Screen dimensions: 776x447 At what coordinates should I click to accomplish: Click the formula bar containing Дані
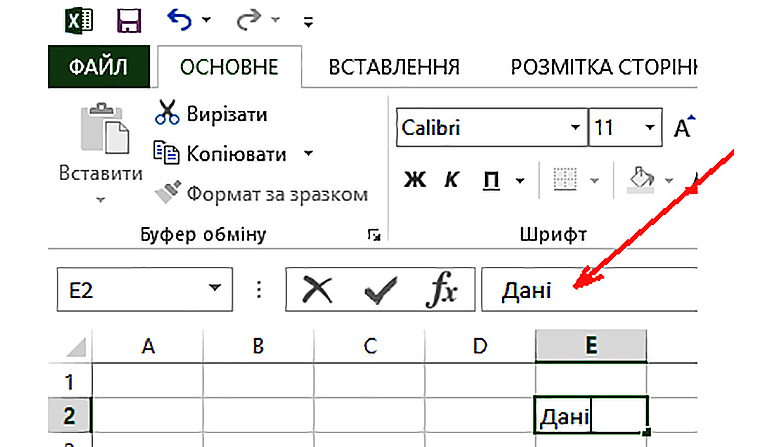tap(590, 290)
